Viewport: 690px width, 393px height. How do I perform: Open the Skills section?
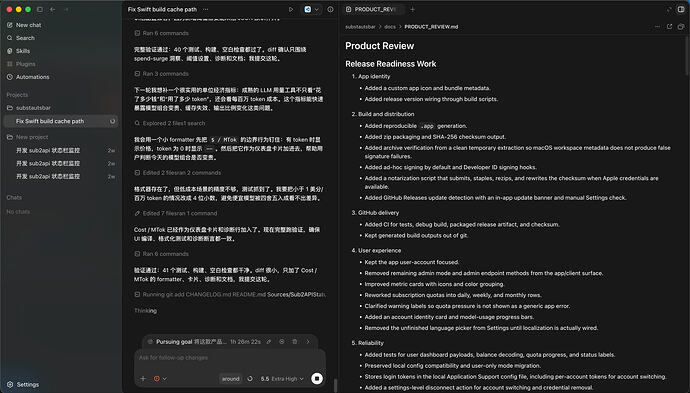click(23, 51)
